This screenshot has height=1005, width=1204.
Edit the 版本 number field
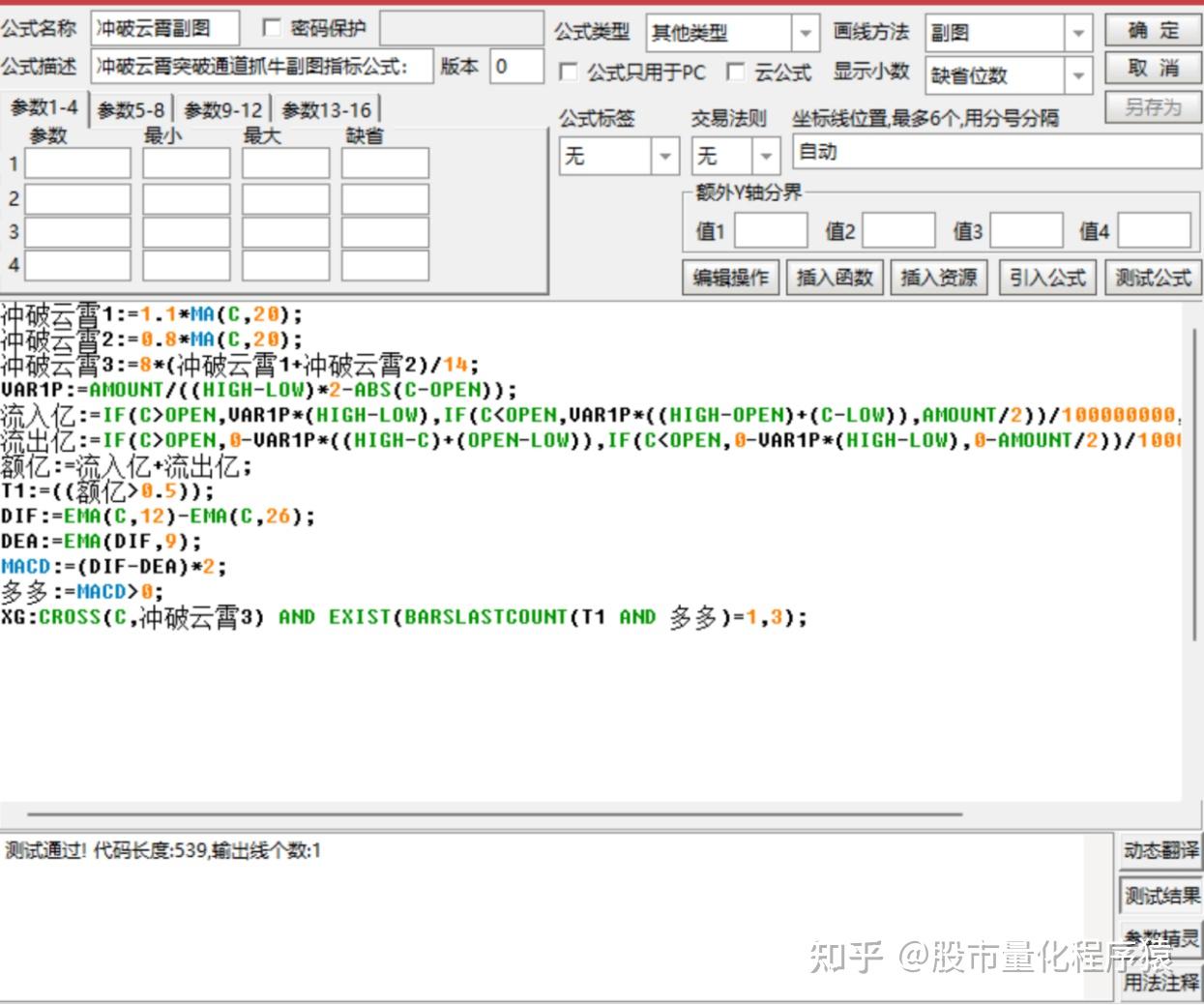[516, 67]
